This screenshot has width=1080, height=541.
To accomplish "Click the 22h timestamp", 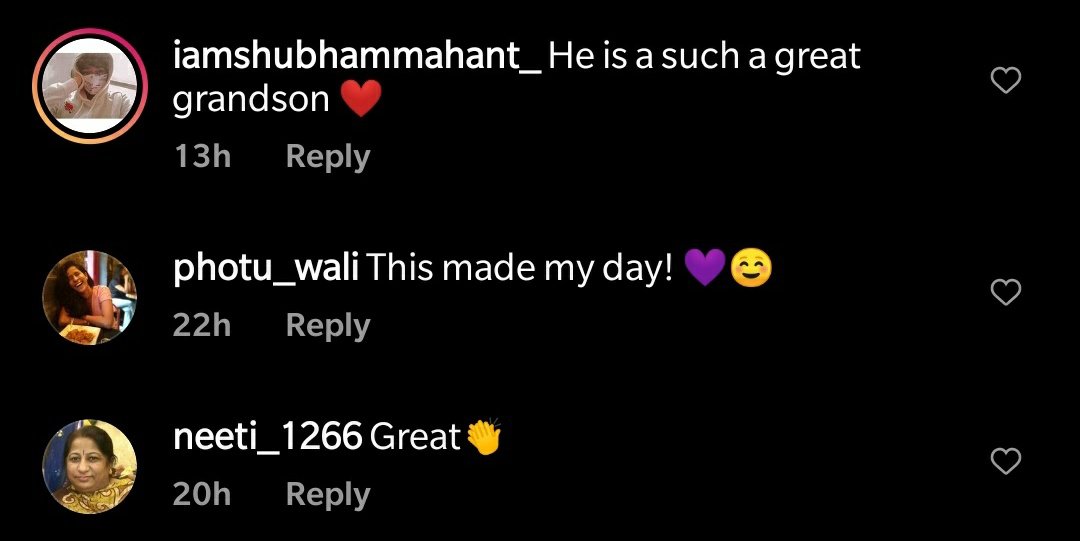I will [x=202, y=325].
